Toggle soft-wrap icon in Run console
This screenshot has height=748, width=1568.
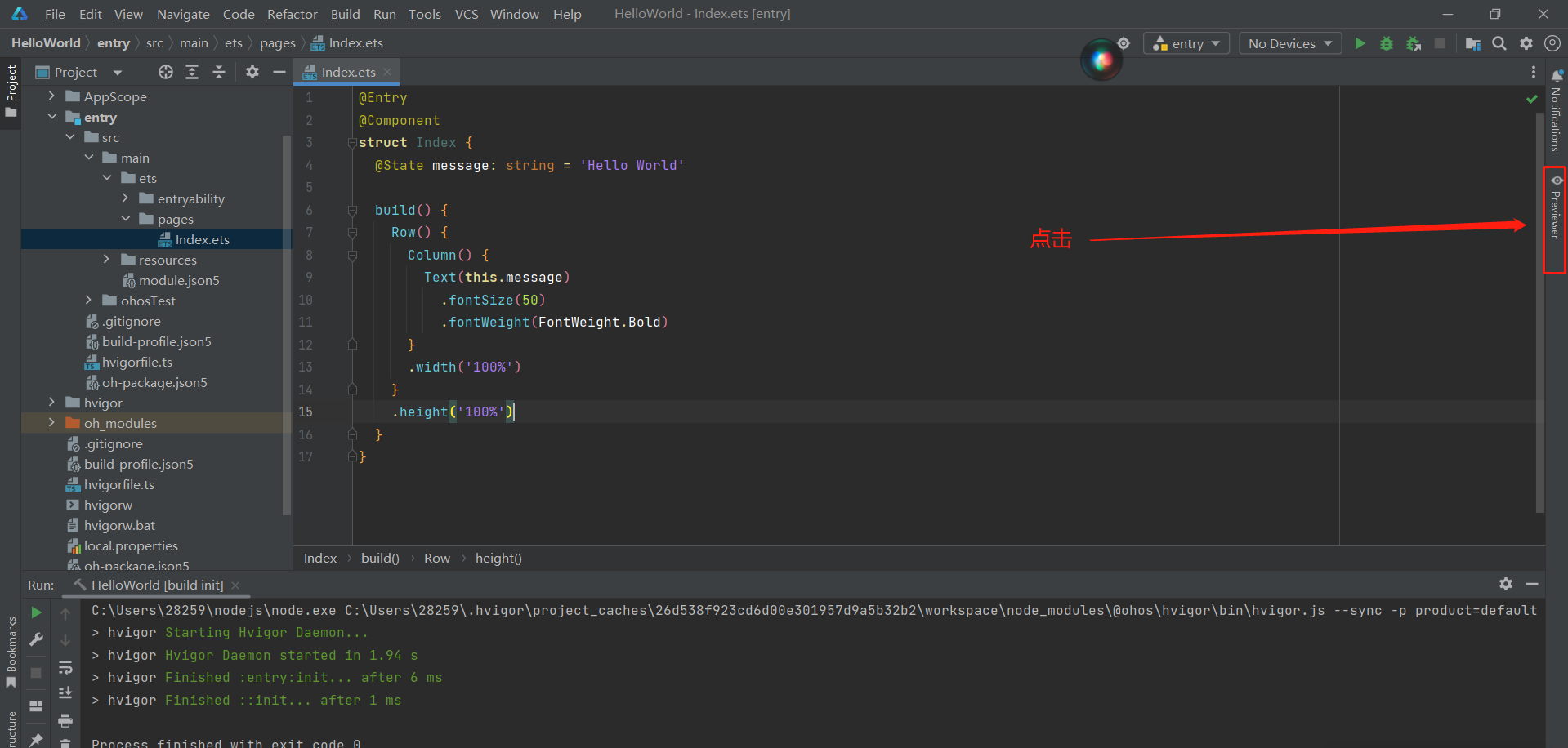coord(65,667)
